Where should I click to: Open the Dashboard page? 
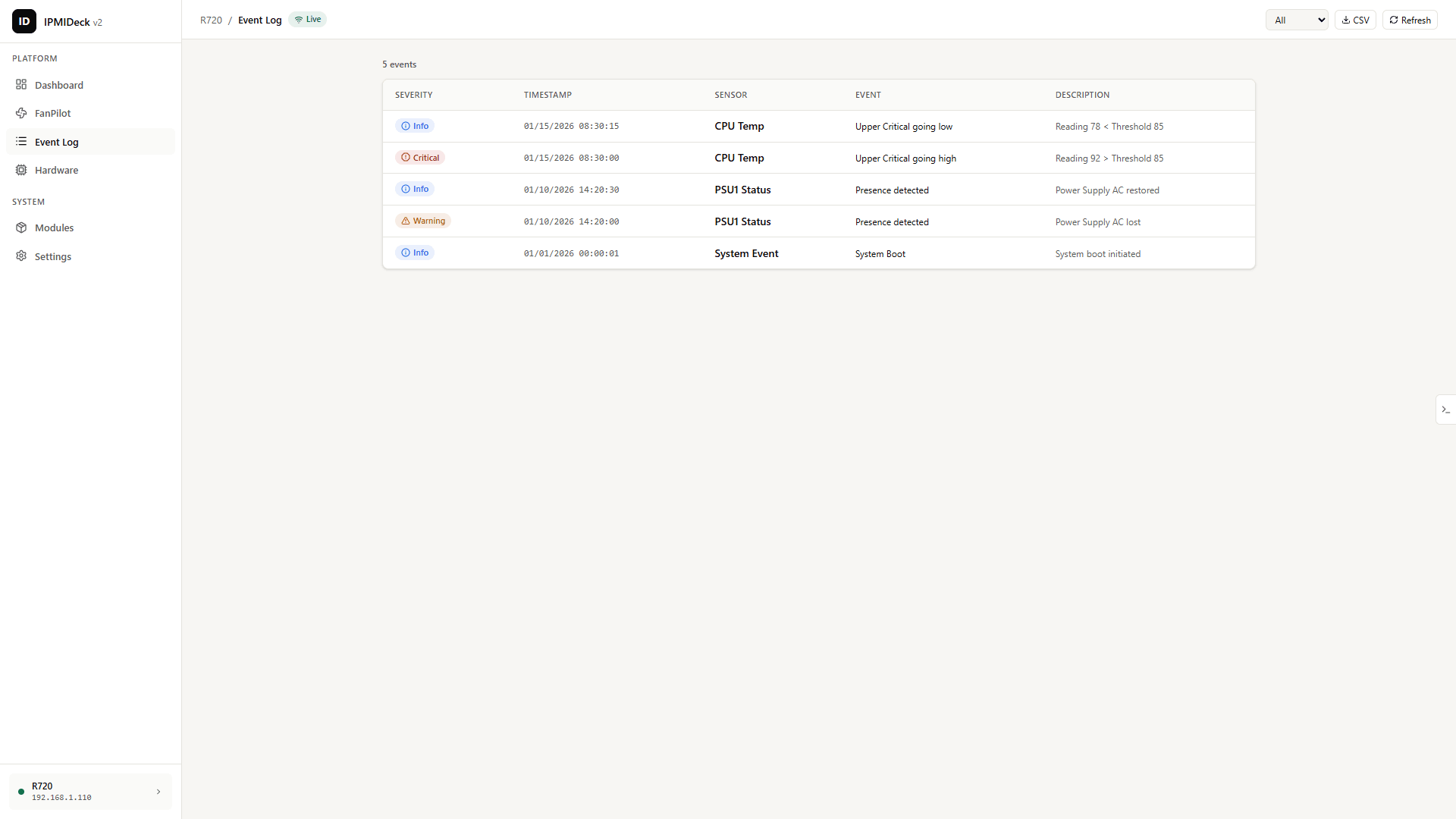[x=90, y=85]
